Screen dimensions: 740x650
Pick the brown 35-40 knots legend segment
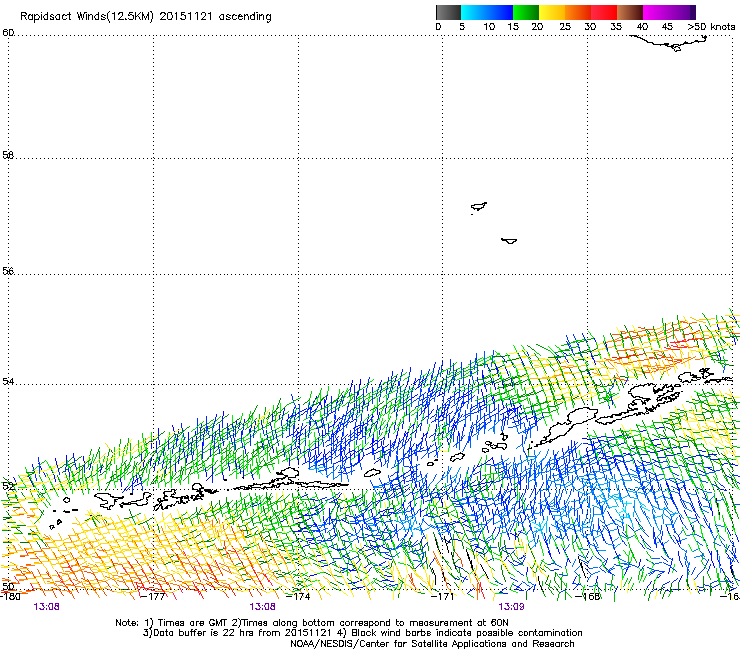[630, 12]
